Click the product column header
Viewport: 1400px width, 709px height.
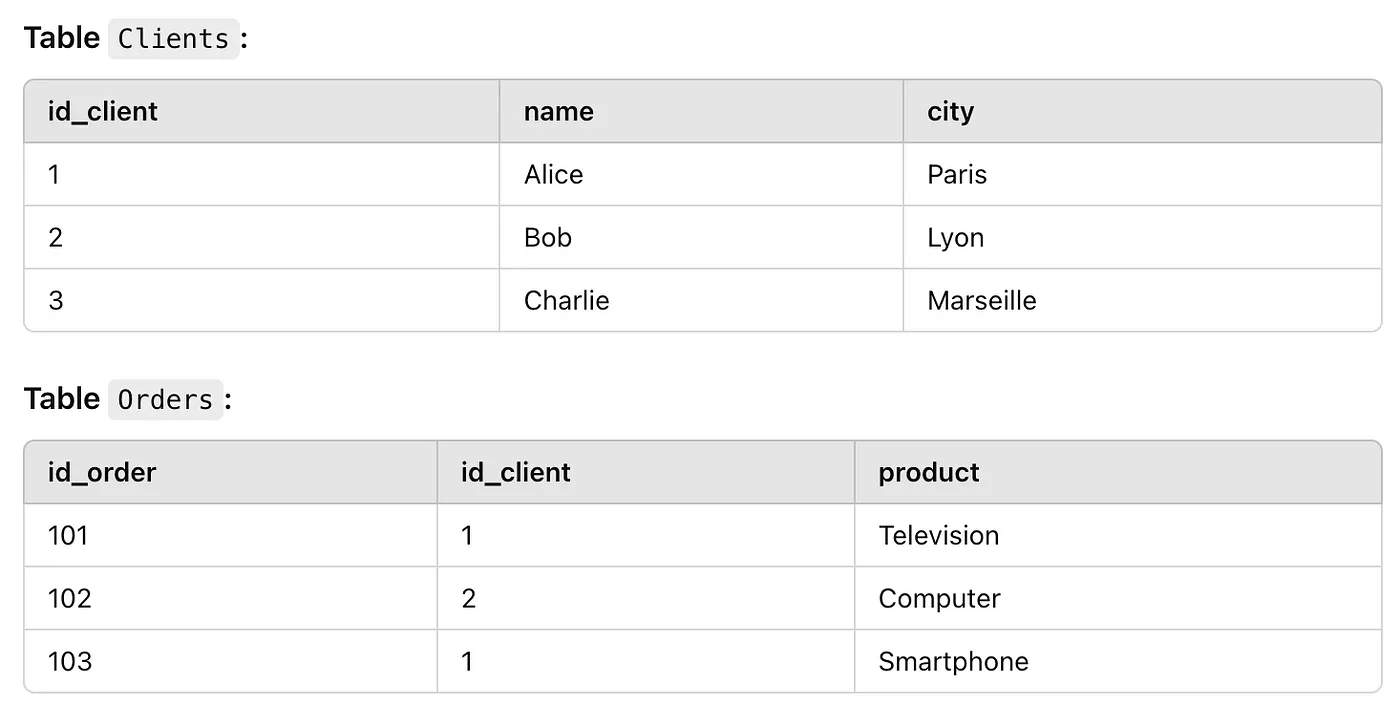pos(1118,472)
